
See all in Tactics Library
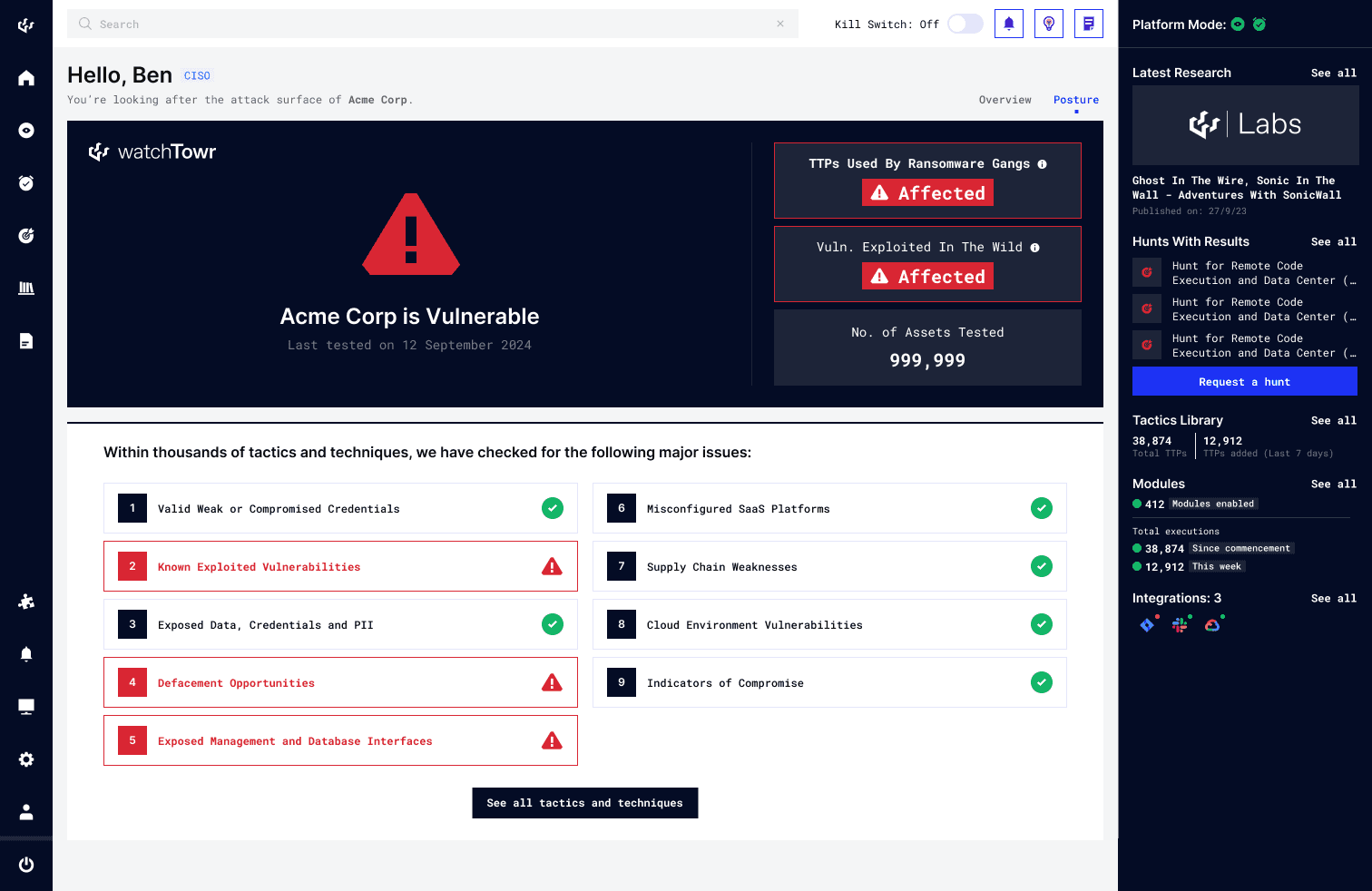(1334, 420)
